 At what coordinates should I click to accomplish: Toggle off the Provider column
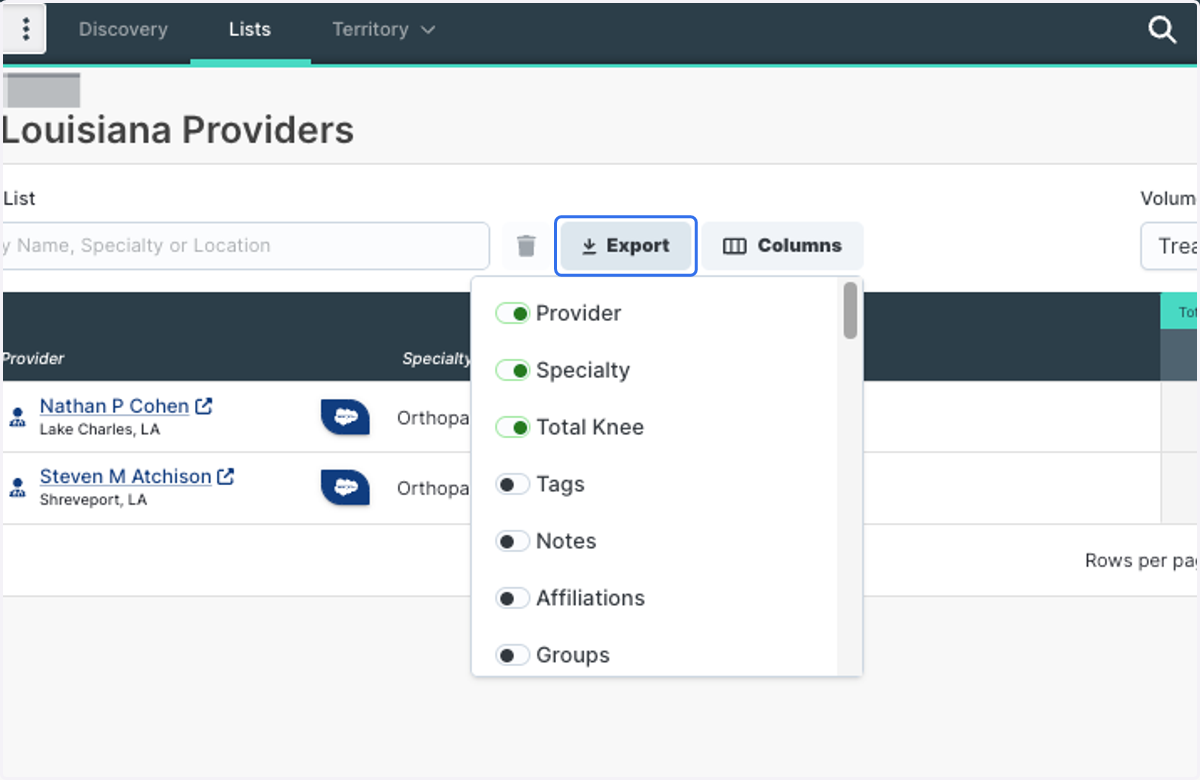pos(513,314)
